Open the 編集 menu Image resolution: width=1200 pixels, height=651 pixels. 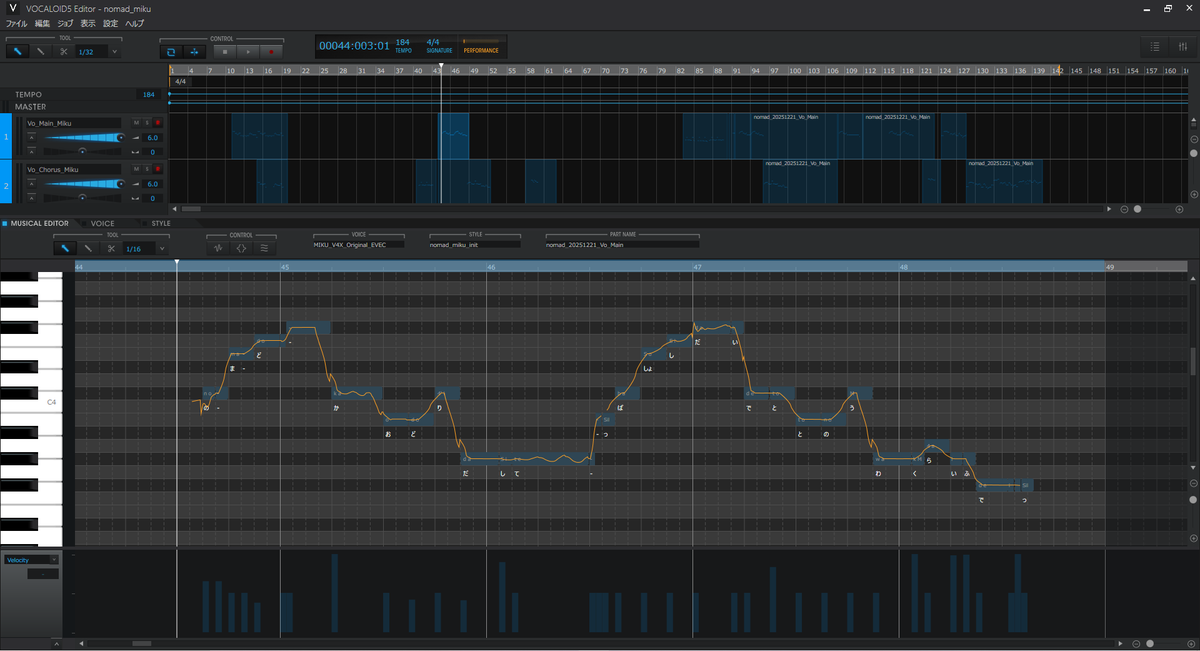click(42, 23)
